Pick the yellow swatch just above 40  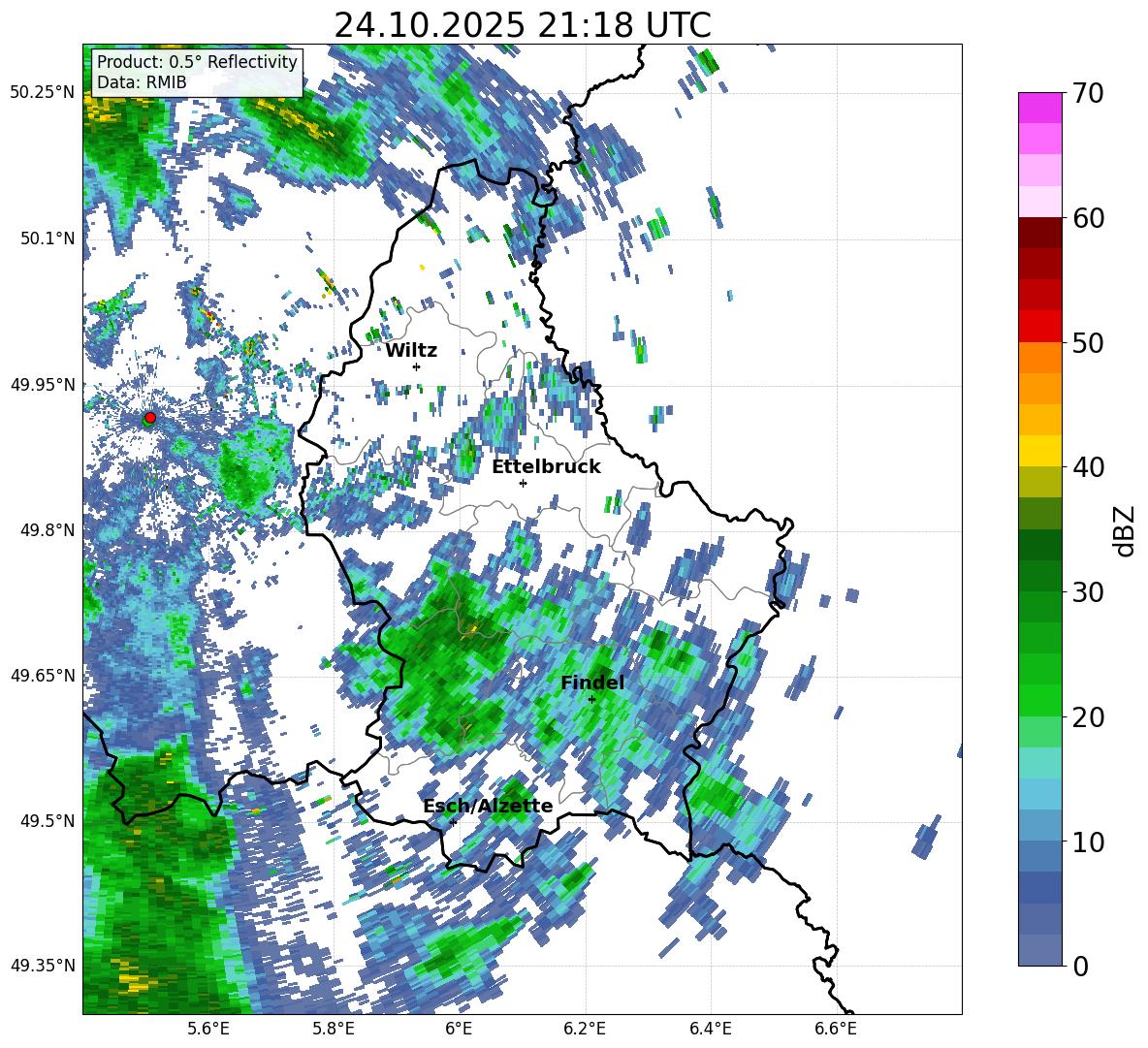pos(1039,450)
